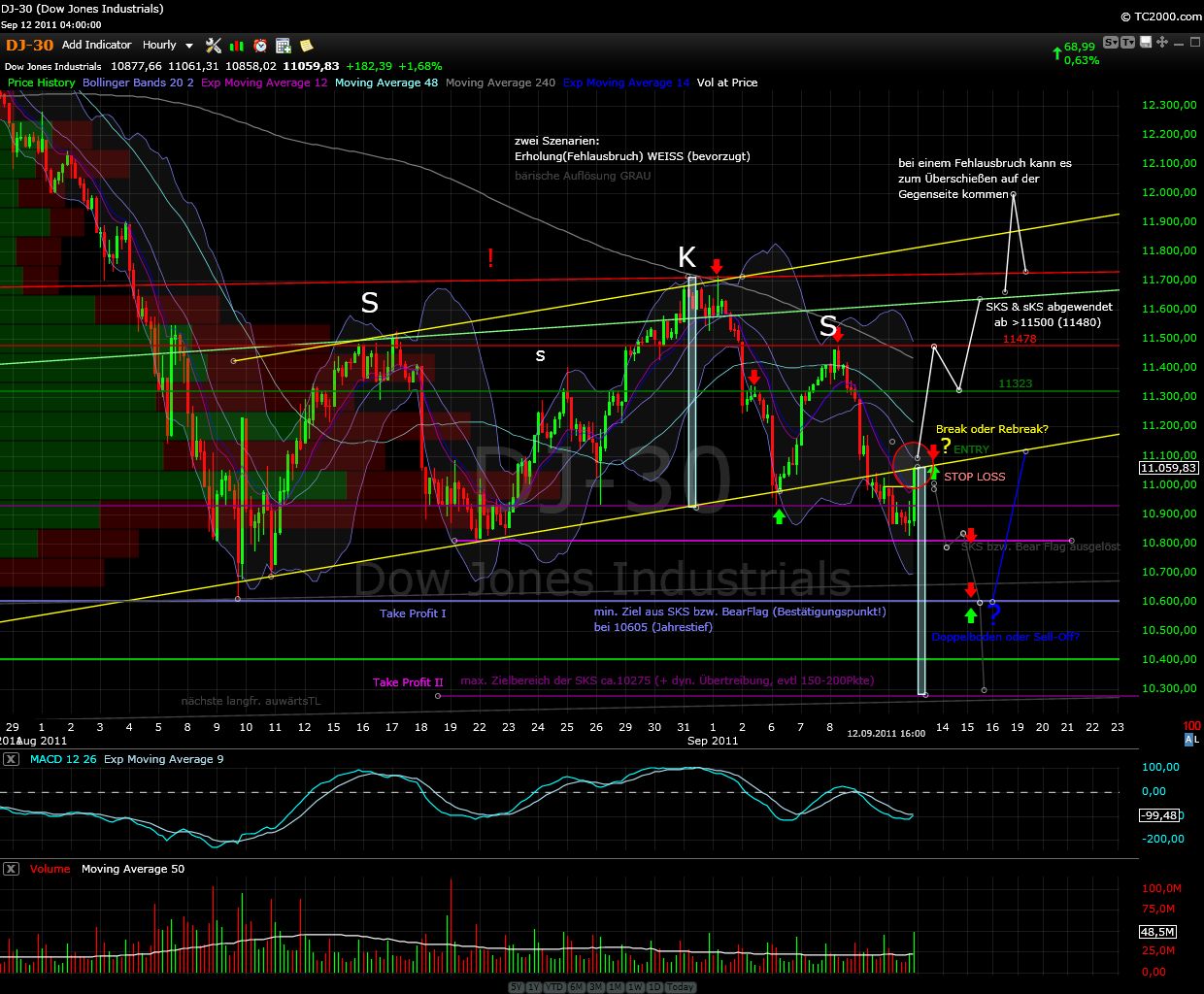Image resolution: width=1204 pixels, height=994 pixels.
Task: Click the blue A scale button
Action: click(1188, 740)
